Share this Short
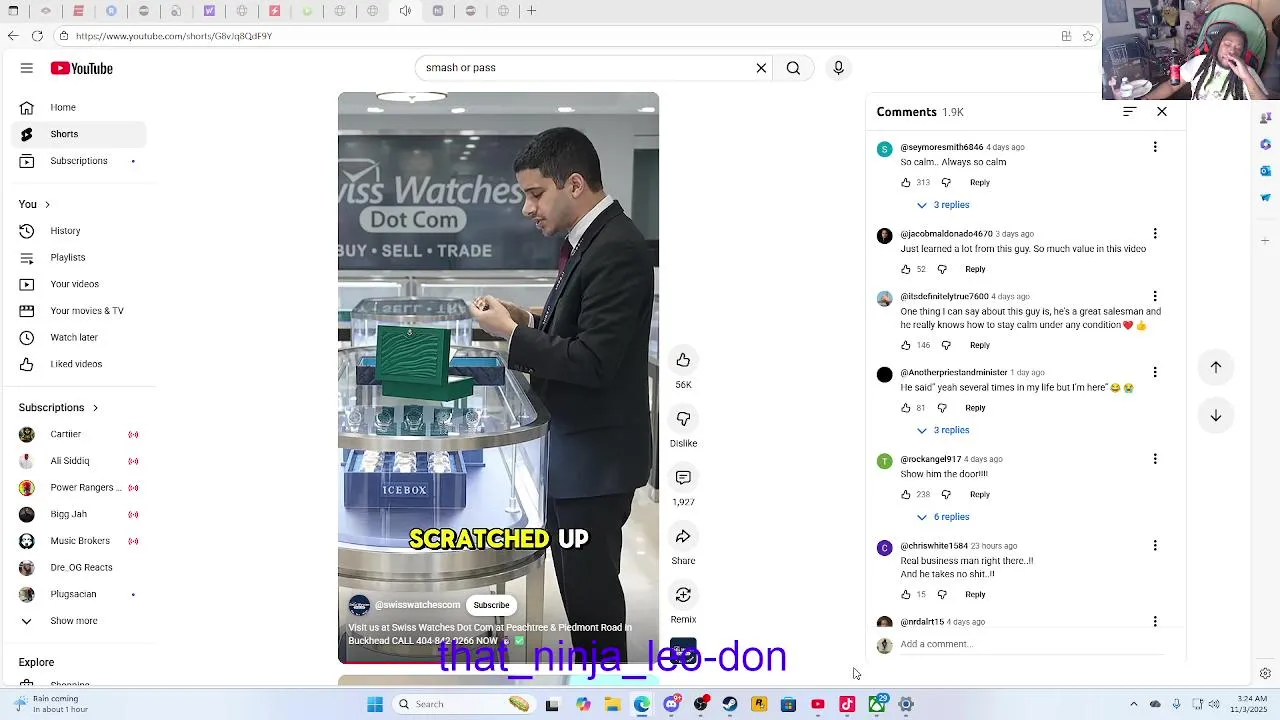The image size is (1280, 720). click(x=683, y=537)
